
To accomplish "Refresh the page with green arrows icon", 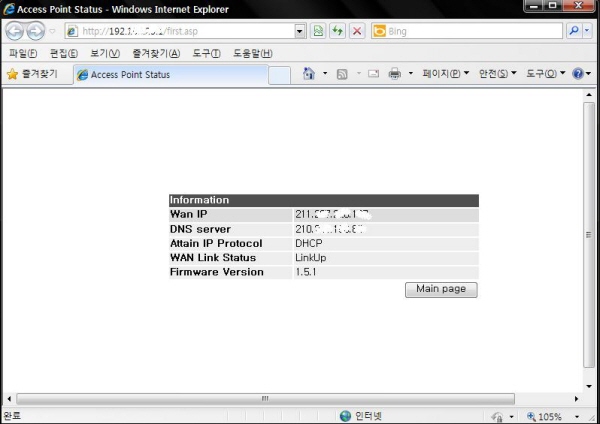I will [x=337, y=31].
